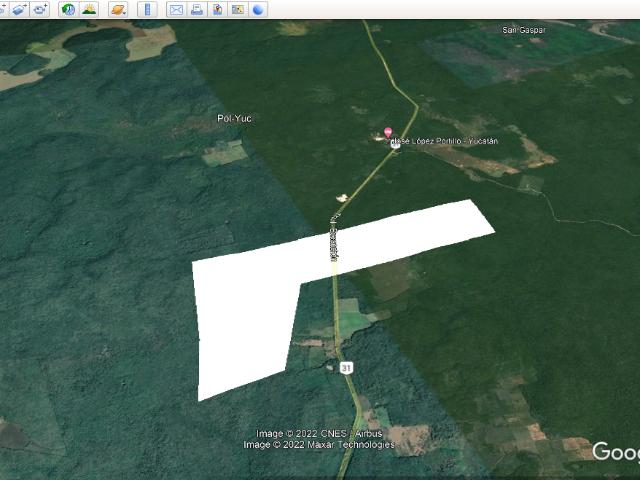Screen dimensions: 640x480
Task: Toggle the sunlight across landscape icon
Action: 89,9
